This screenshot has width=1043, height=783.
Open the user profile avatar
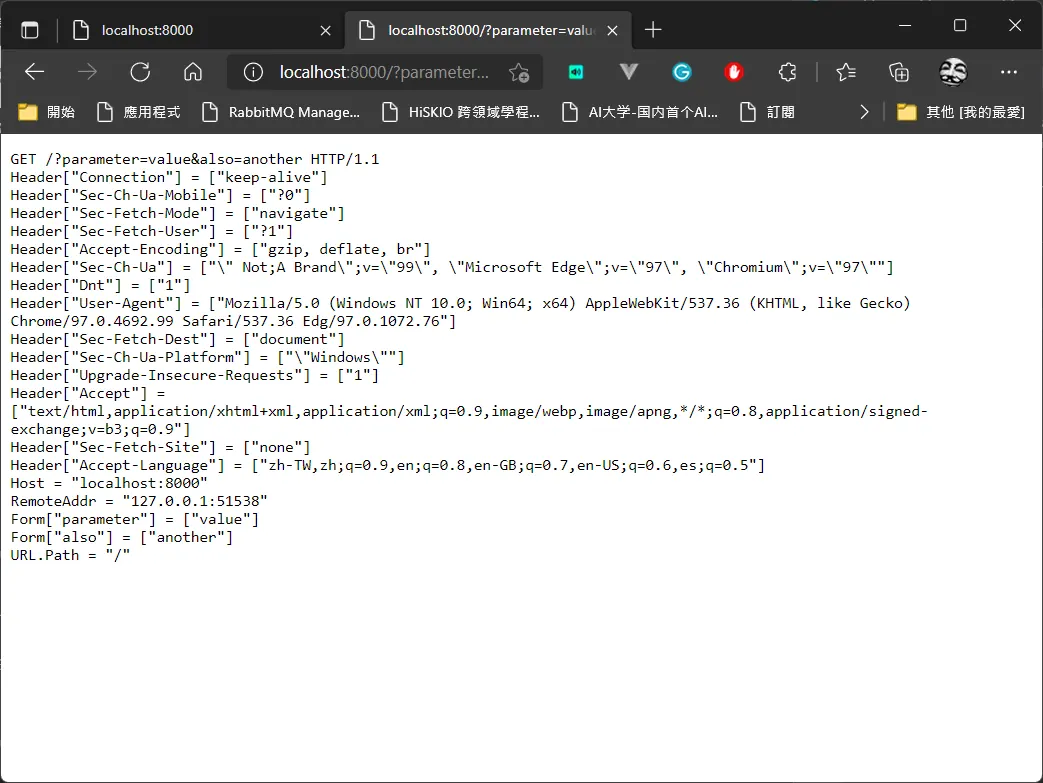(953, 72)
